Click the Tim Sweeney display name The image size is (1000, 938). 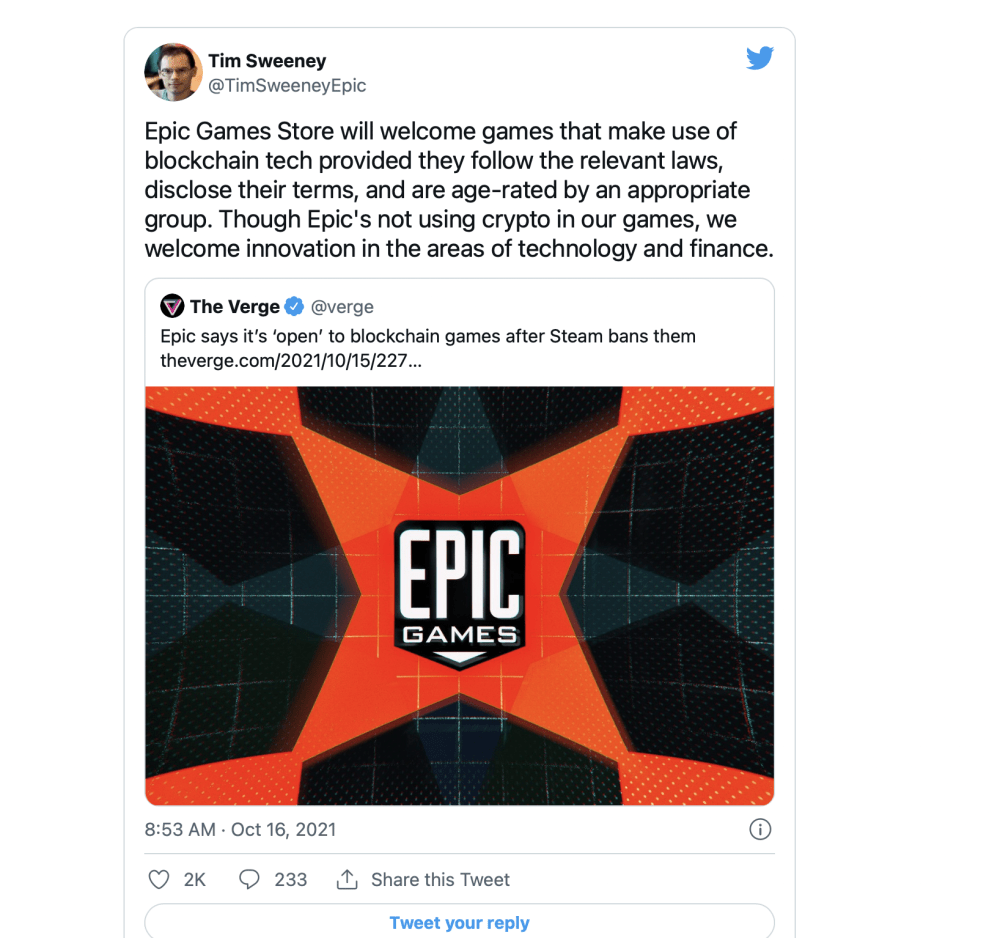click(267, 61)
